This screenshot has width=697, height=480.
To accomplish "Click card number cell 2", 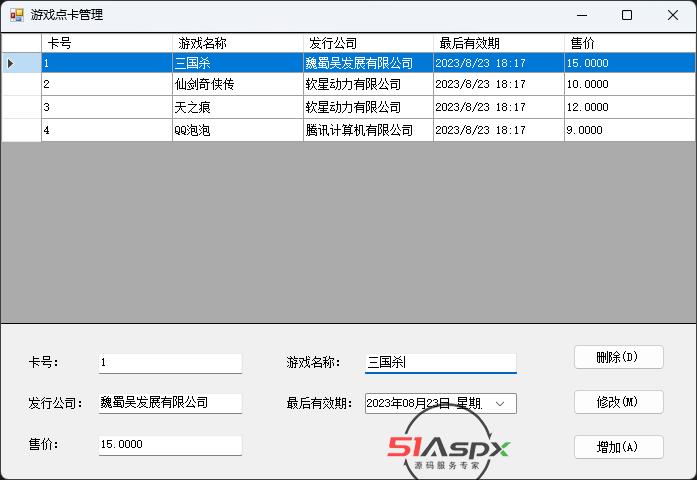I will [x=107, y=84].
